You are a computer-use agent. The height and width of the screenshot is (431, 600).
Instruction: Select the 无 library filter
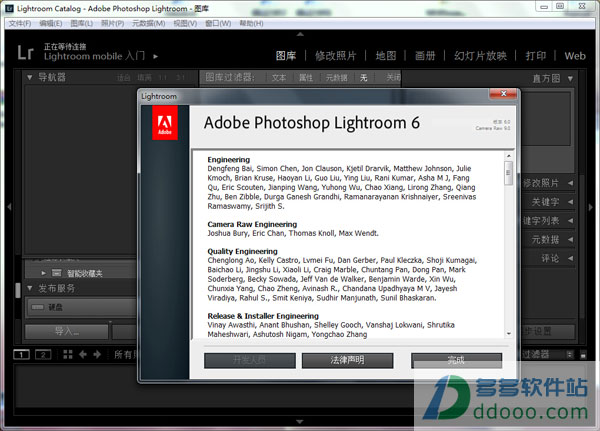(x=363, y=78)
